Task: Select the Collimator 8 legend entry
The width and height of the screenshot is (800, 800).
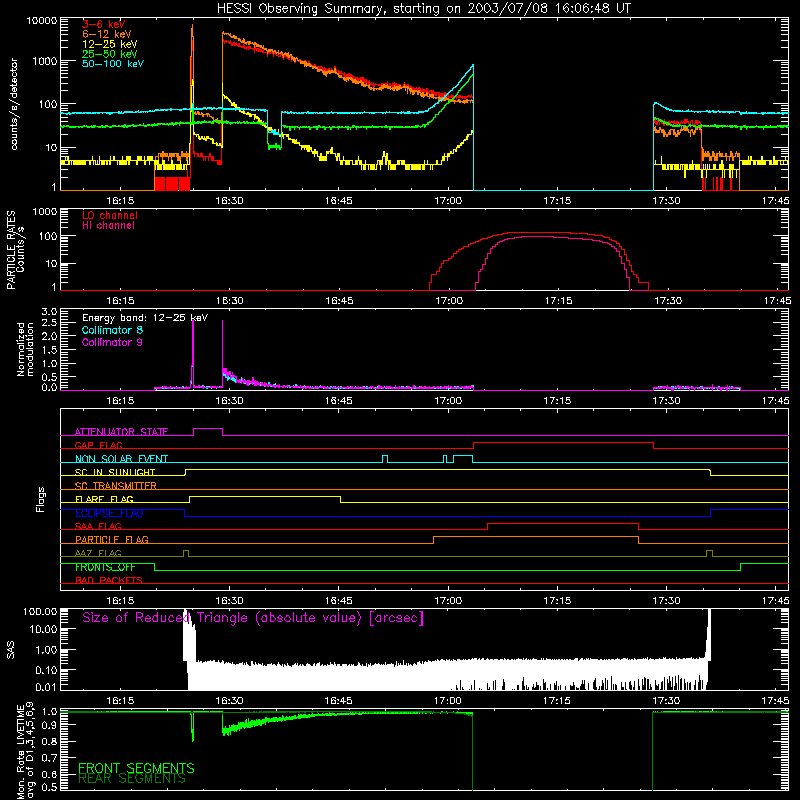Action: 112,330
